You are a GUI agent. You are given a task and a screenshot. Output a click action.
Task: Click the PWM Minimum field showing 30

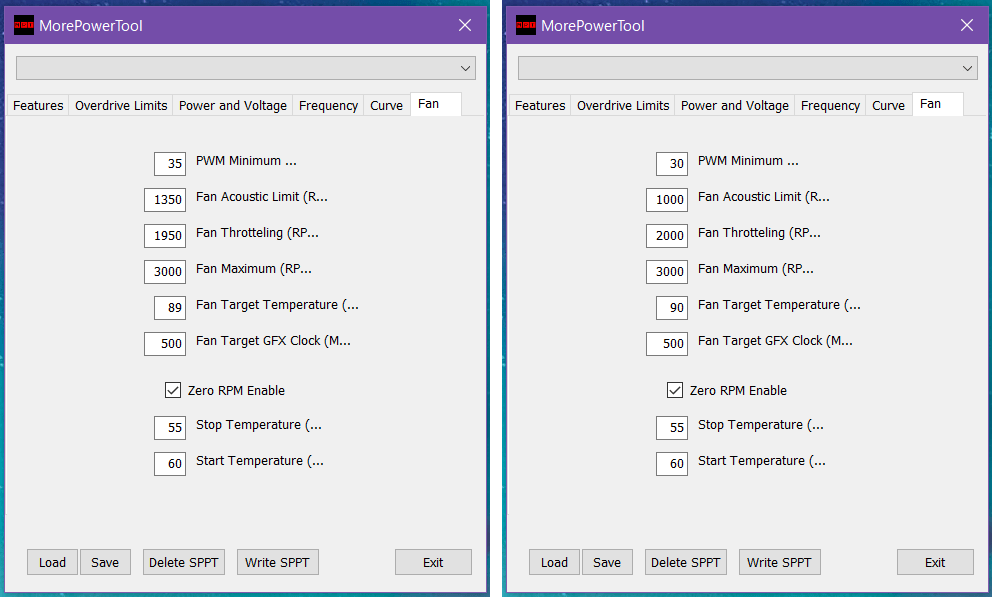pyautogui.click(x=672, y=164)
